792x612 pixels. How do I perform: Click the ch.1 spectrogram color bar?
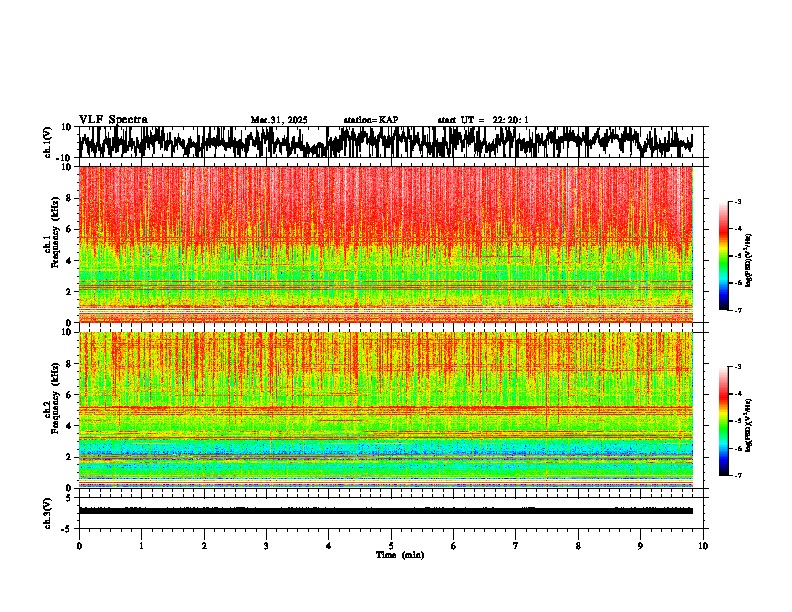coord(723,256)
